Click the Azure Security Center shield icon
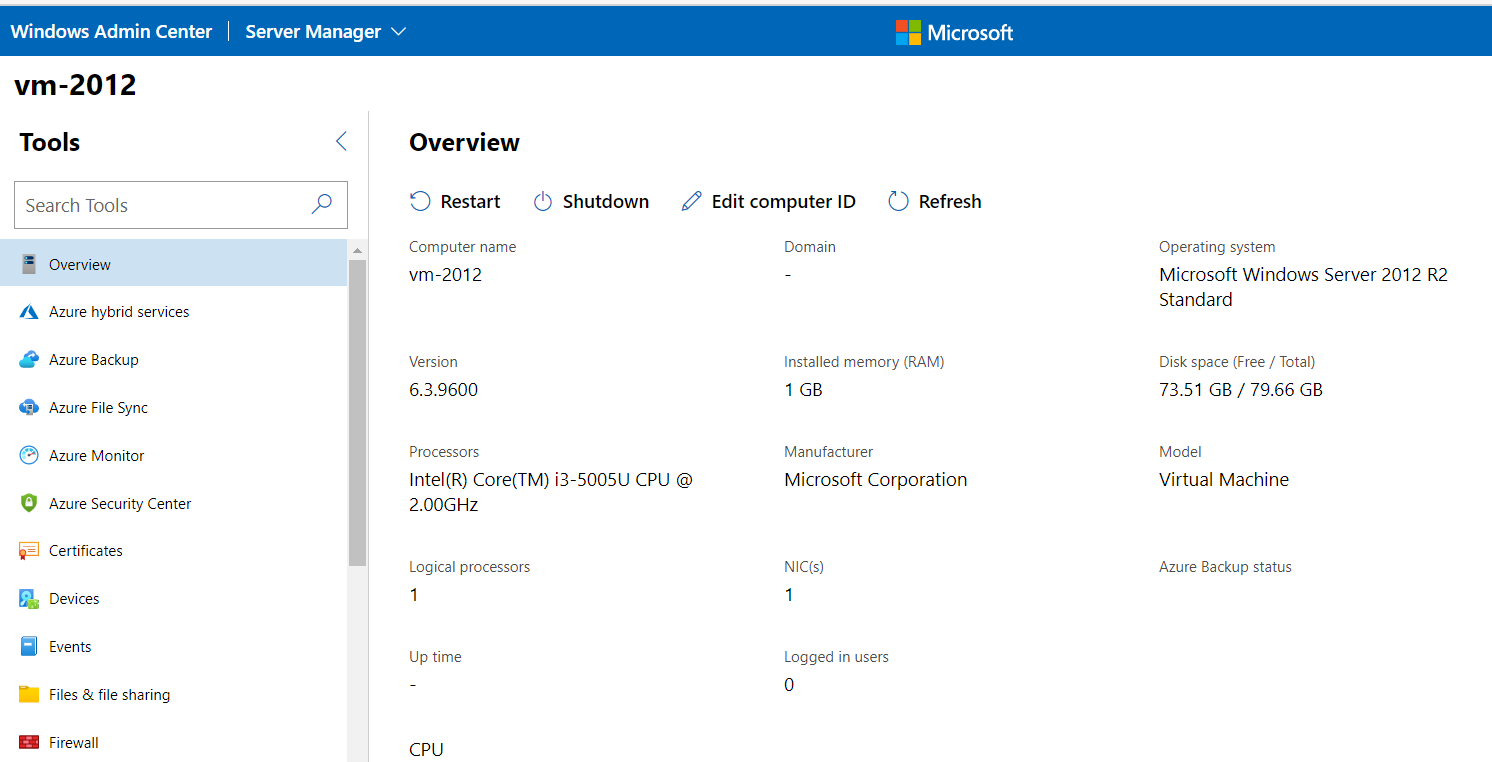The width and height of the screenshot is (1492, 762). tap(29, 503)
